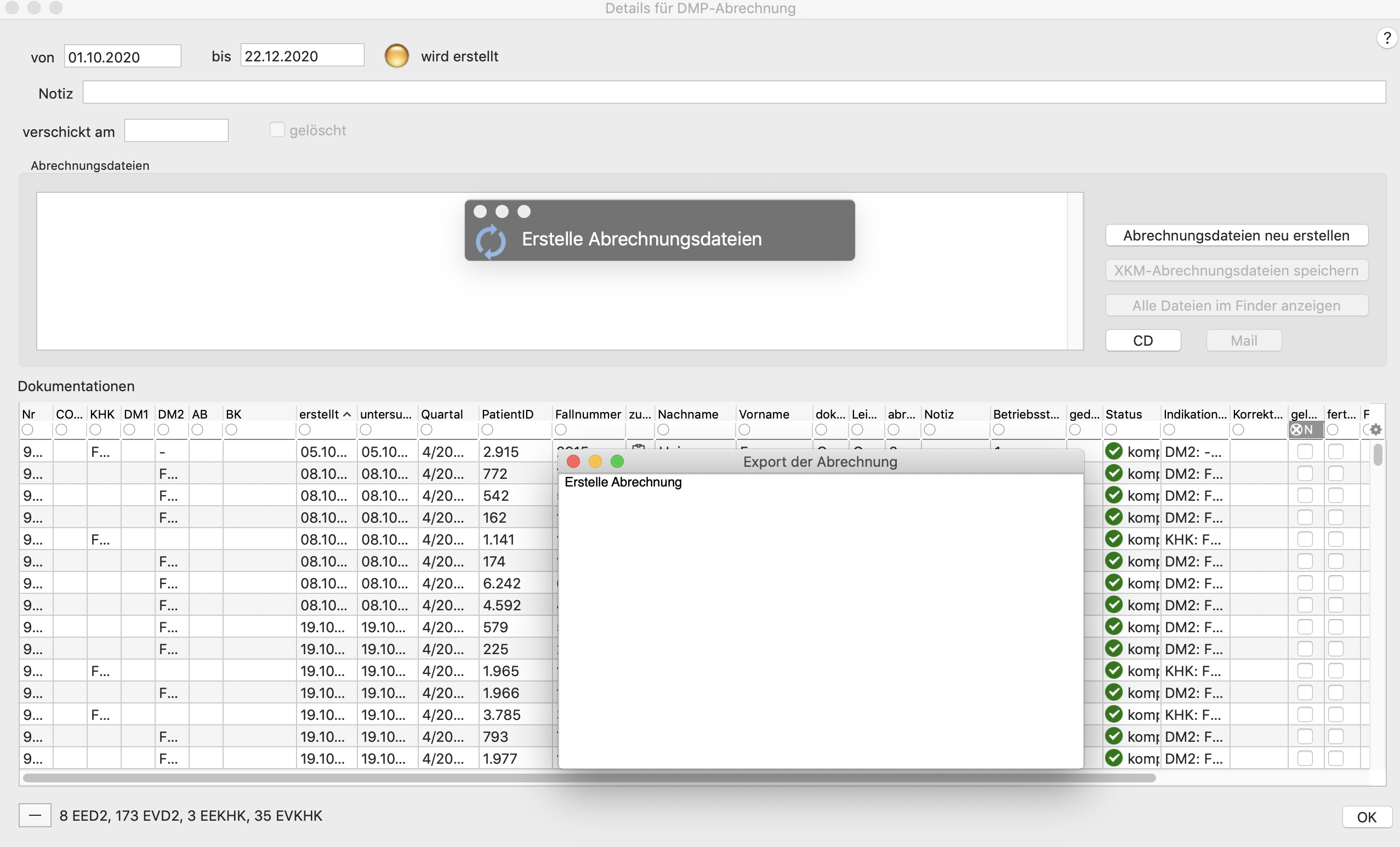Click vertical scrollbar thumb of Dokumentationen table
1400x847 pixels.
tap(1378, 455)
